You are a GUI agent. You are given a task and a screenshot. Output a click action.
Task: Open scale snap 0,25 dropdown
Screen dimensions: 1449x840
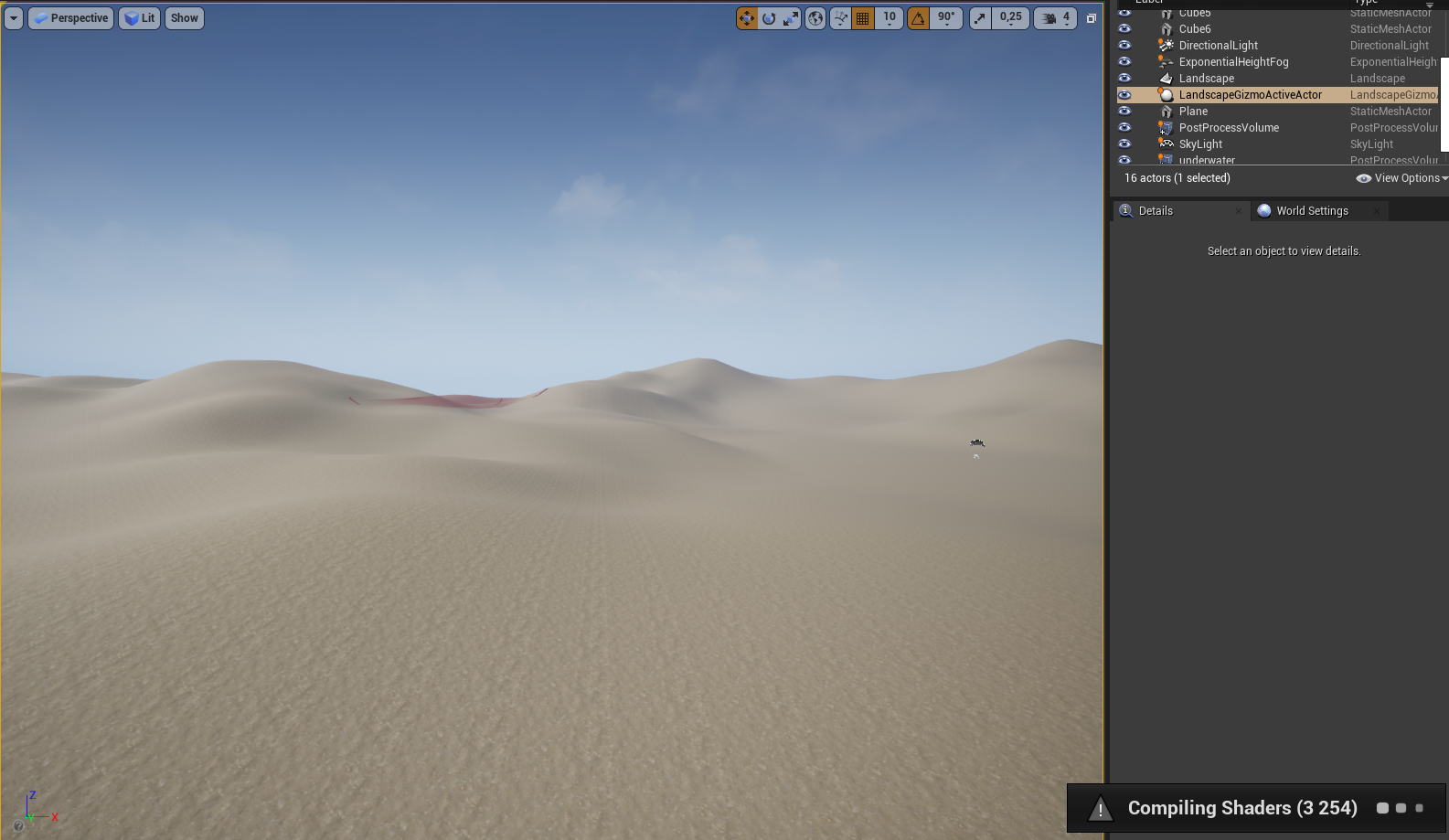coord(1011,18)
